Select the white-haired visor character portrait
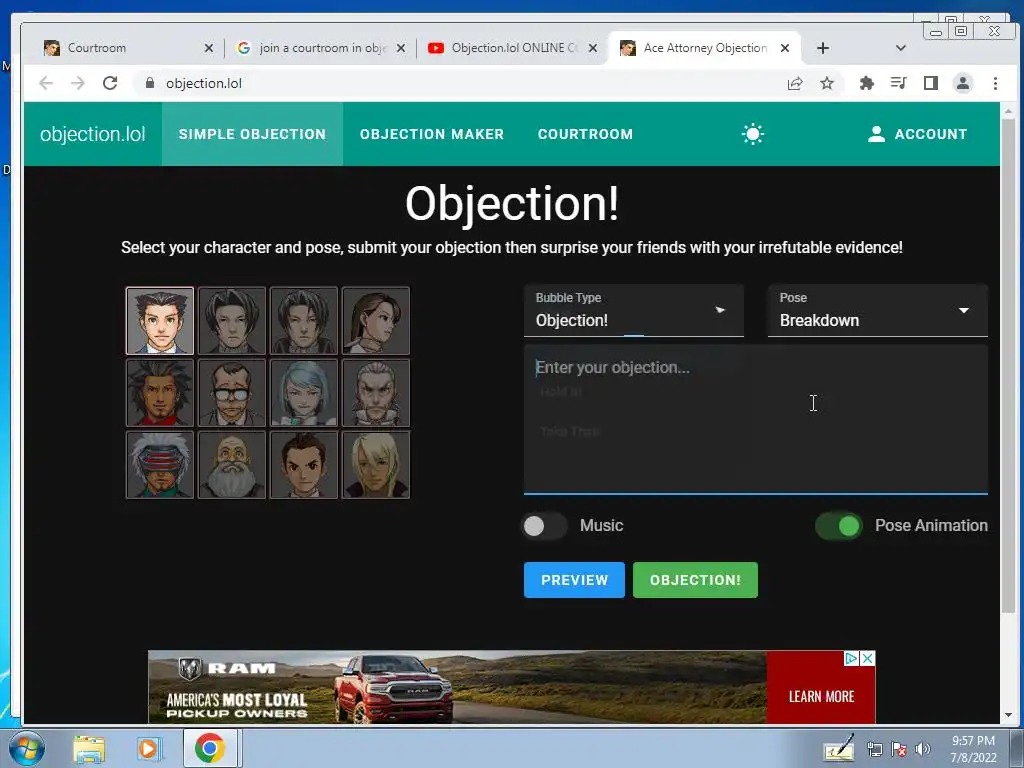This screenshot has width=1024, height=768. tap(160, 464)
